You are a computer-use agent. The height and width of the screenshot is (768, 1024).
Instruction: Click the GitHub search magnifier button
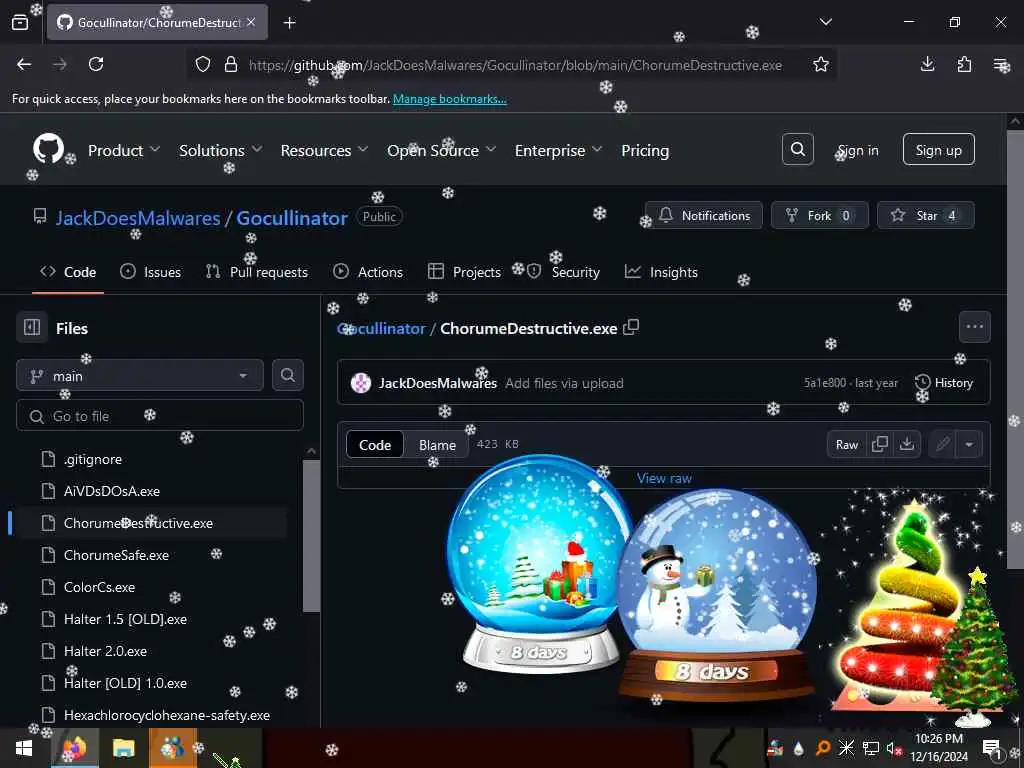point(797,149)
